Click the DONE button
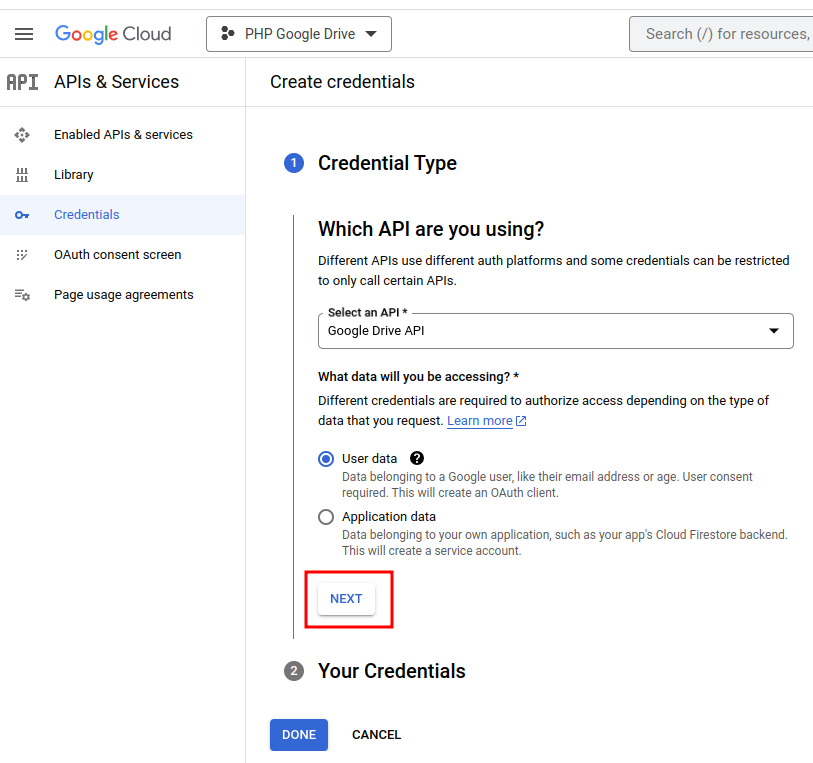 [299, 735]
